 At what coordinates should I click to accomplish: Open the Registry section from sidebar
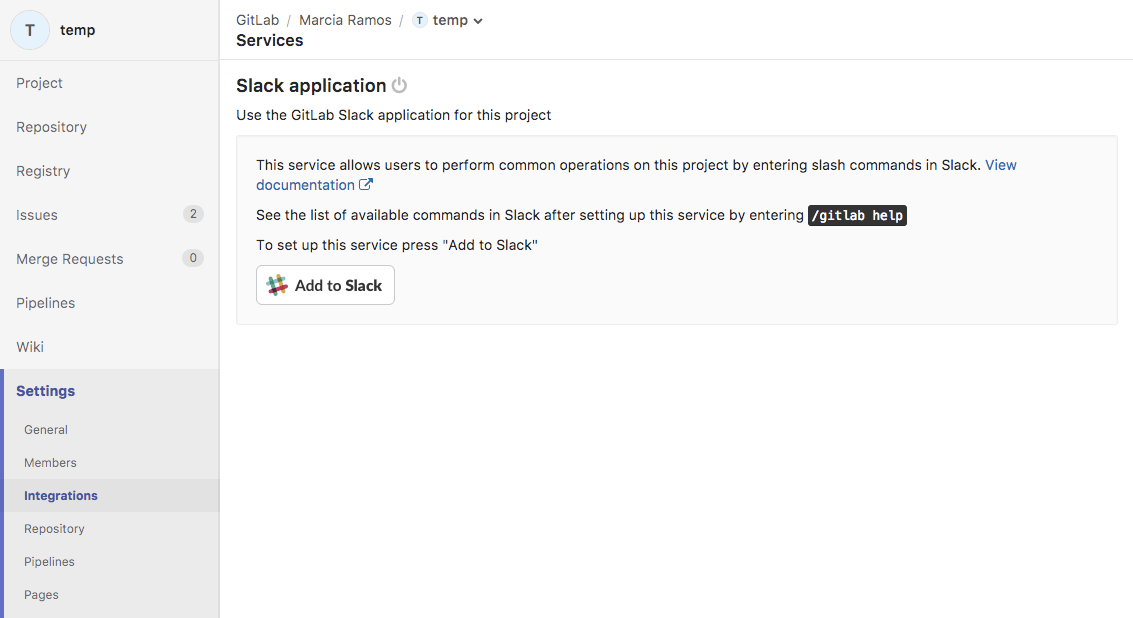[43, 170]
